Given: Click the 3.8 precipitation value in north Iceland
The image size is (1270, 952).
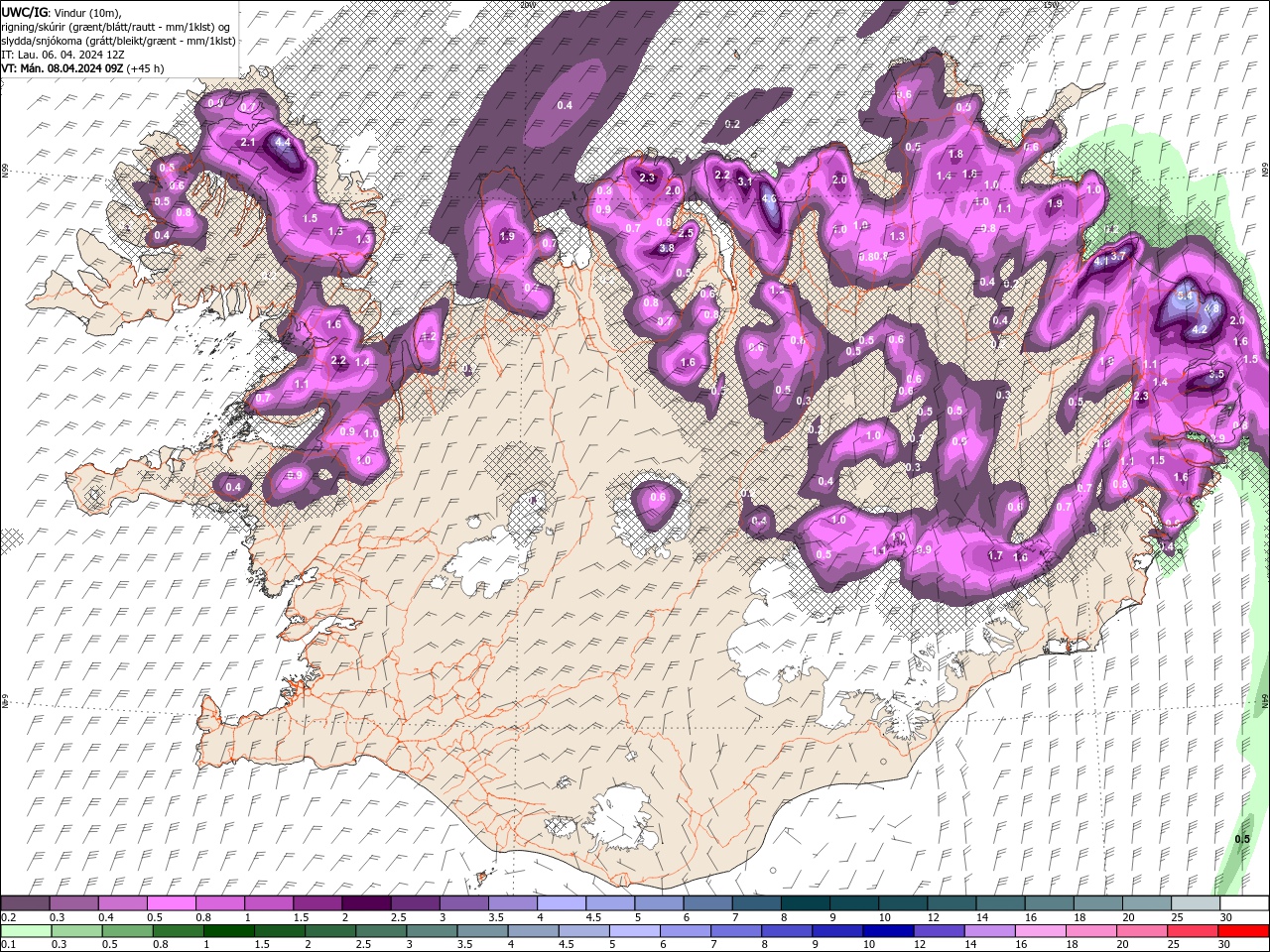Looking at the screenshot, I should tap(667, 249).
